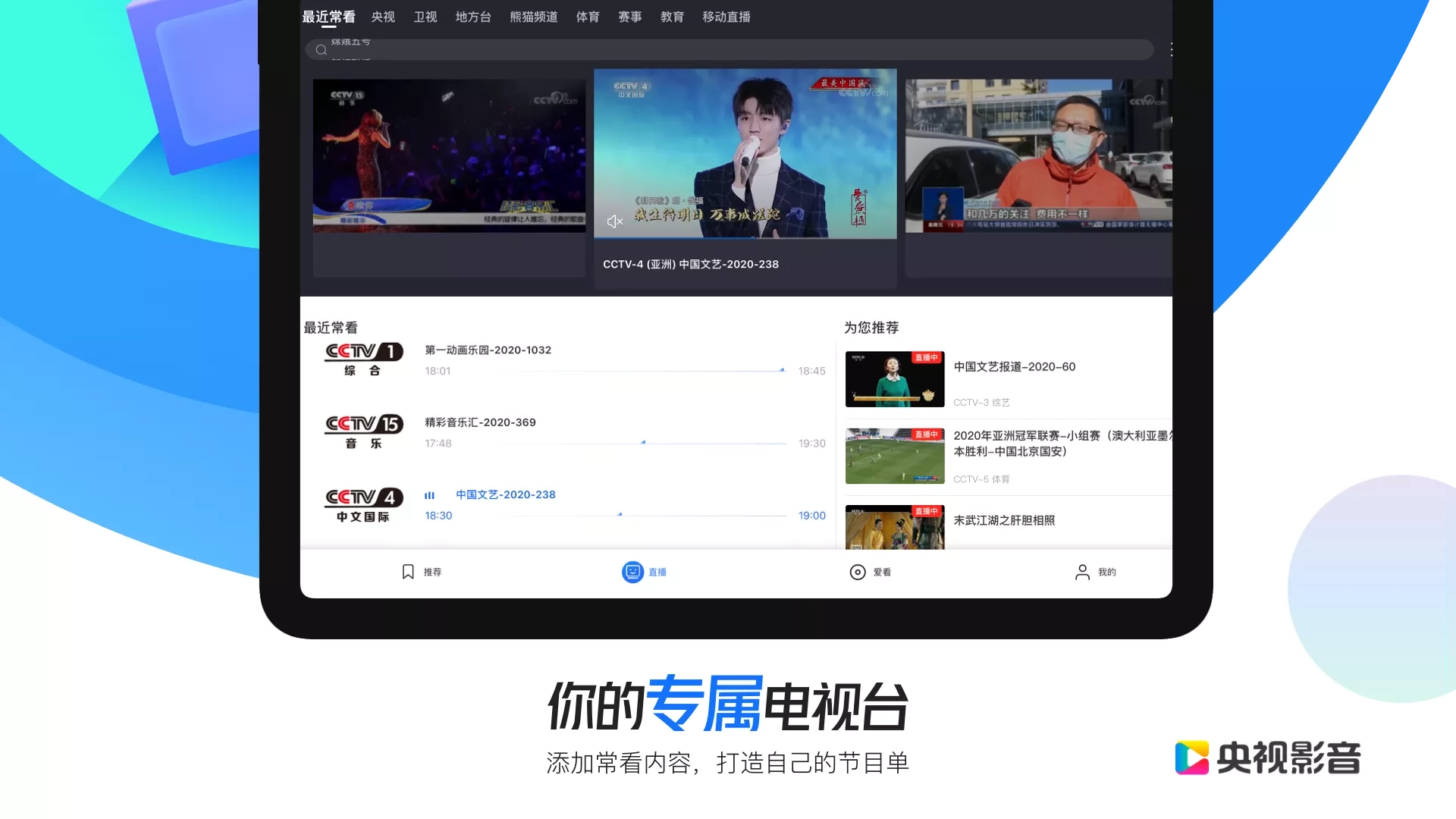
Task: Focus the top search bar field
Action: (x=730, y=50)
